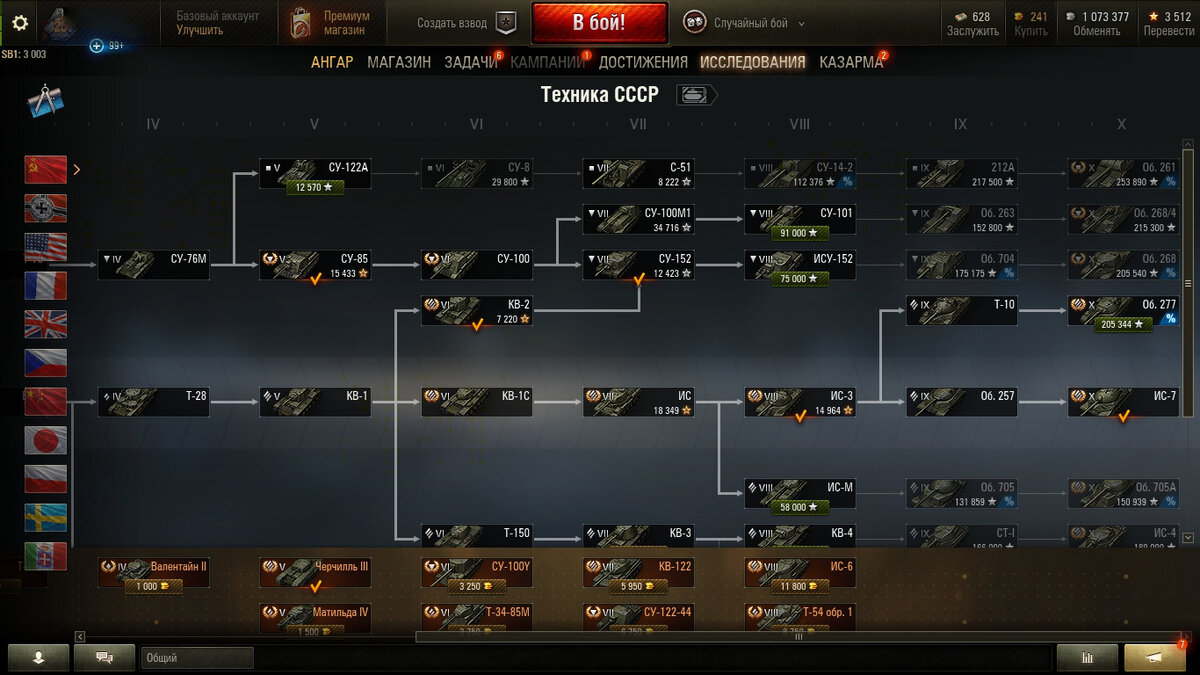Viewport: 1200px width, 675px height.
Task: Open the session statistics bar-chart icon
Action: tap(1087, 657)
